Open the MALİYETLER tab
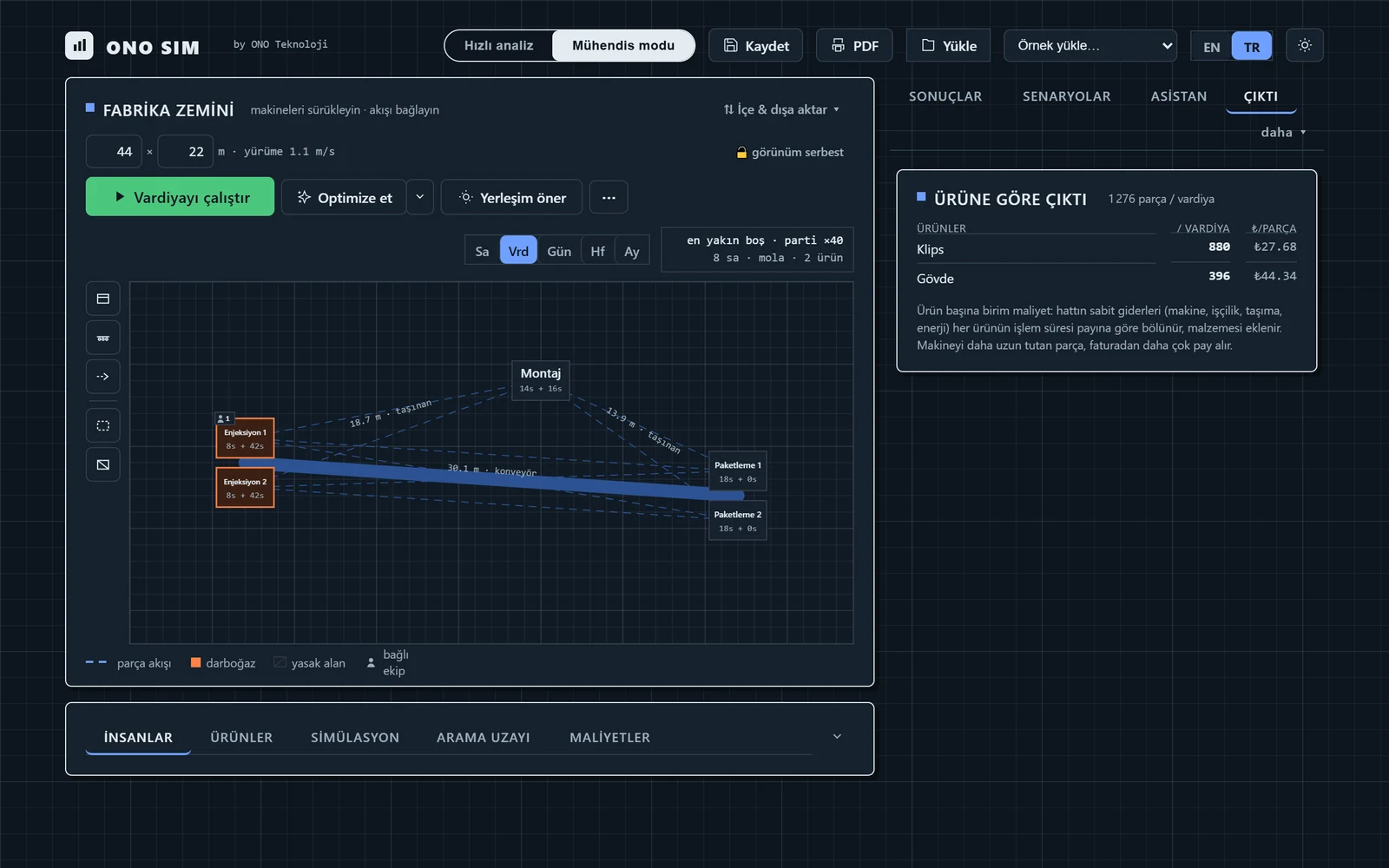 609,737
